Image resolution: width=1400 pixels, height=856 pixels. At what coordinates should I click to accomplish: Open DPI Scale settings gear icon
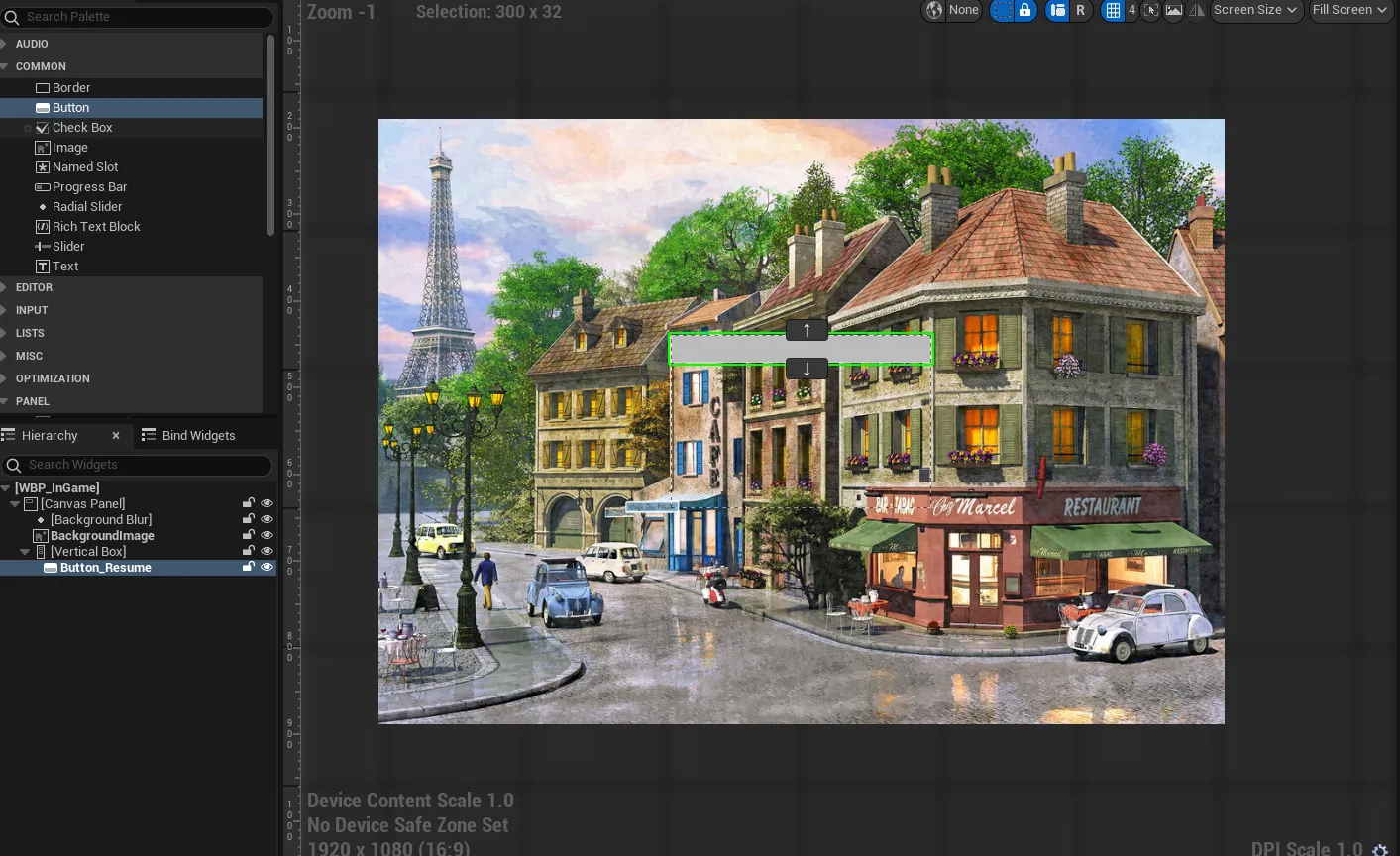(1380, 849)
